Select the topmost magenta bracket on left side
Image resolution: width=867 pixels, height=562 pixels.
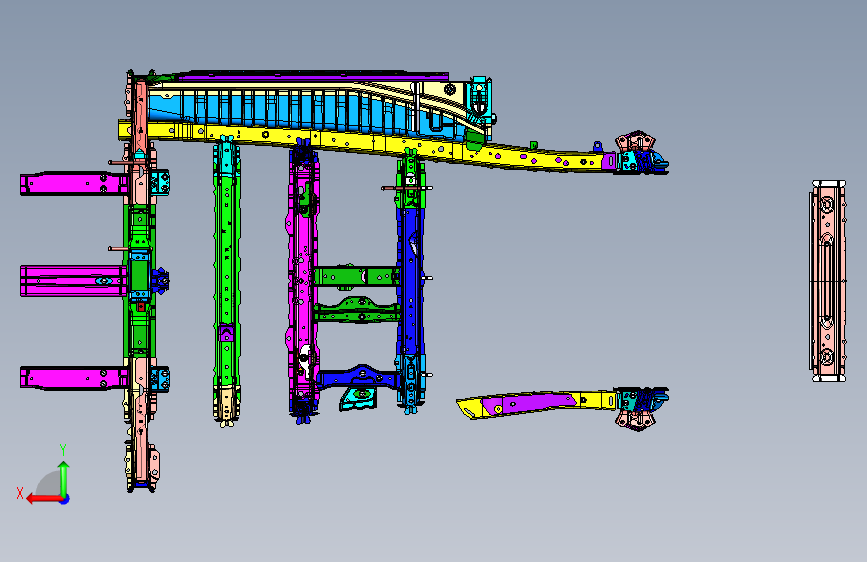point(74,184)
